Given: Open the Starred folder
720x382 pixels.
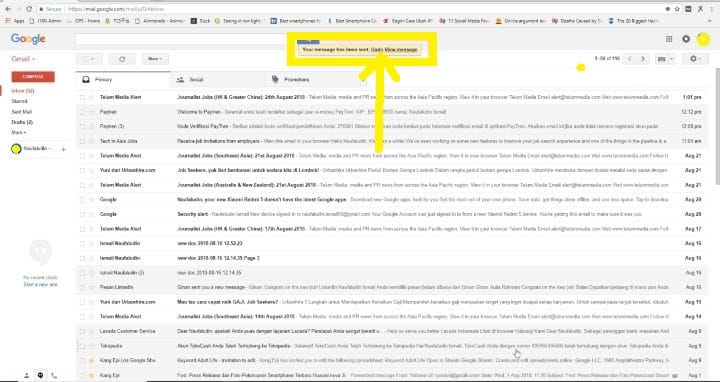Looking at the screenshot, I should pyautogui.click(x=19, y=101).
